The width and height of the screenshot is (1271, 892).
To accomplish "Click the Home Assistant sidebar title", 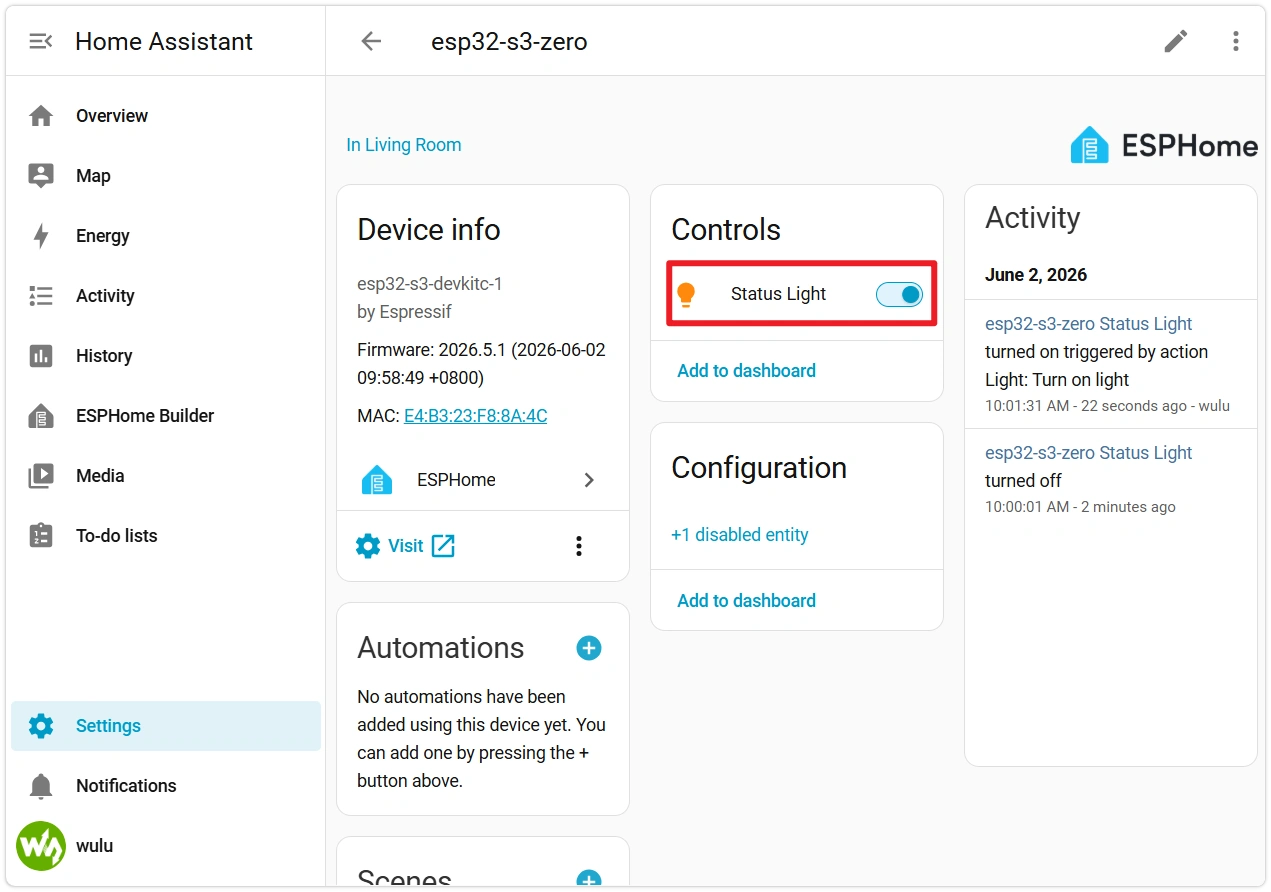I will [x=164, y=42].
